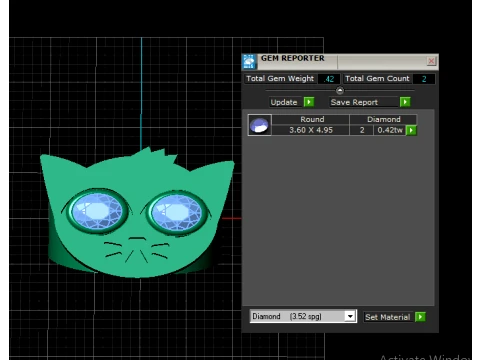Click the green arrow next to Update
The image size is (480, 360).
point(309,102)
